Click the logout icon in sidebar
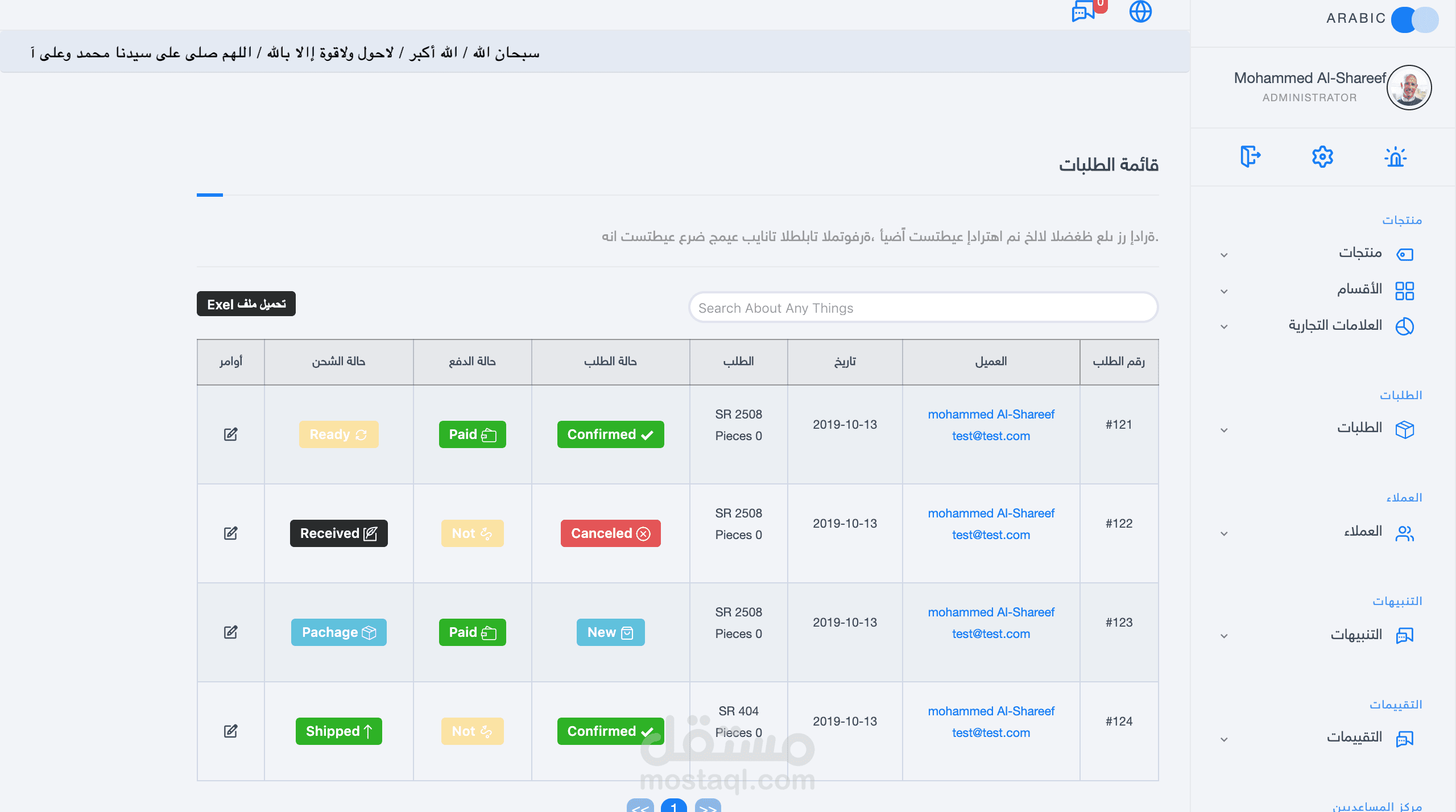The width and height of the screenshot is (1456, 812). point(1250,156)
